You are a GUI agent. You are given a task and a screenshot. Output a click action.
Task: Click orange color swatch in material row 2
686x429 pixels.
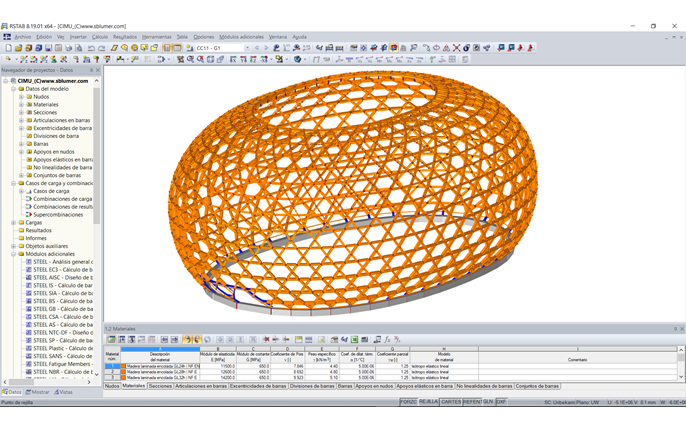click(x=124, y=372)
